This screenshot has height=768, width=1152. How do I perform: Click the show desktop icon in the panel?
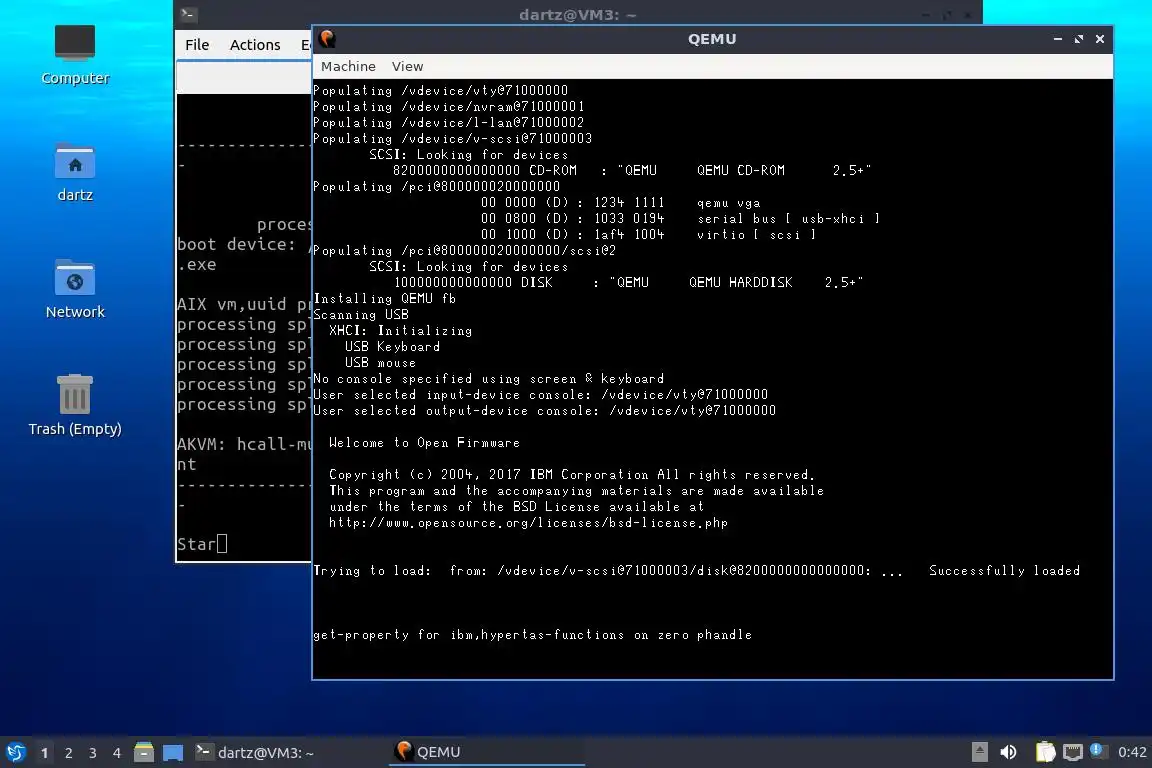173,753
